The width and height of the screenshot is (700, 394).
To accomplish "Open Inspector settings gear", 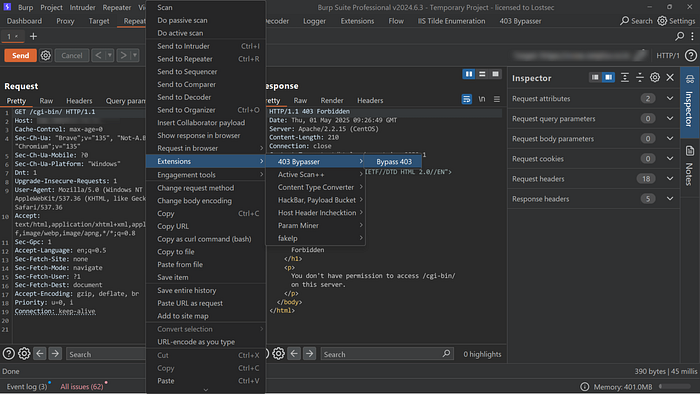I will [x=655, y=78].
